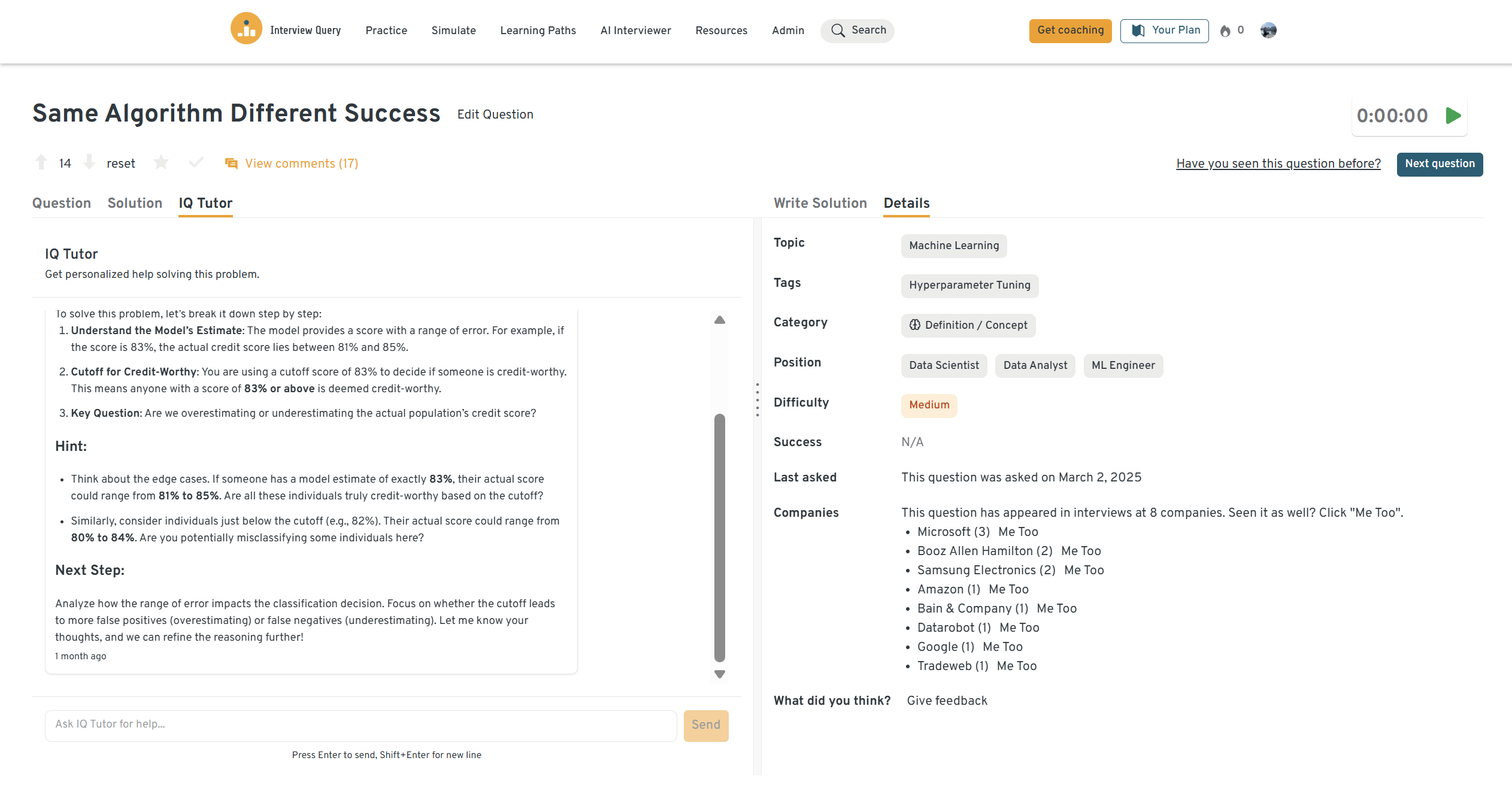Open View comments (17) link

pyautogui.click(x=301, y=163)
